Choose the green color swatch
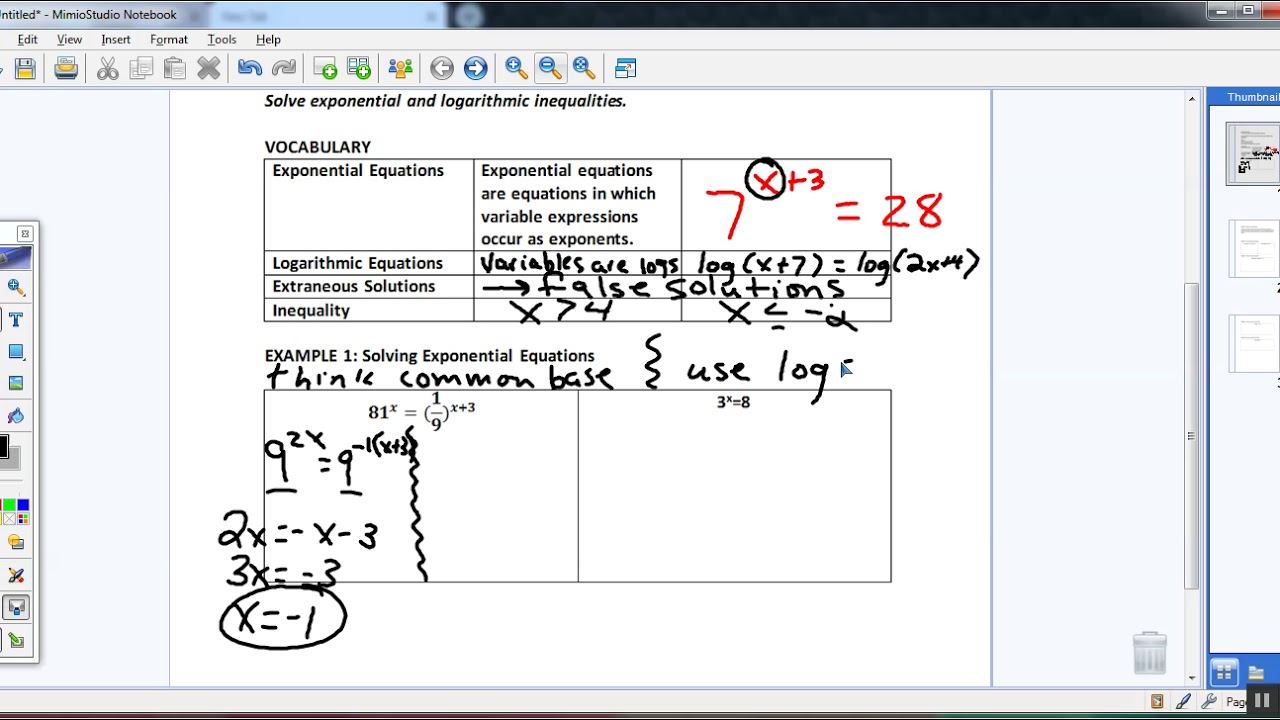Screen dimensions: 1280x720 click(x=10, y=505)
